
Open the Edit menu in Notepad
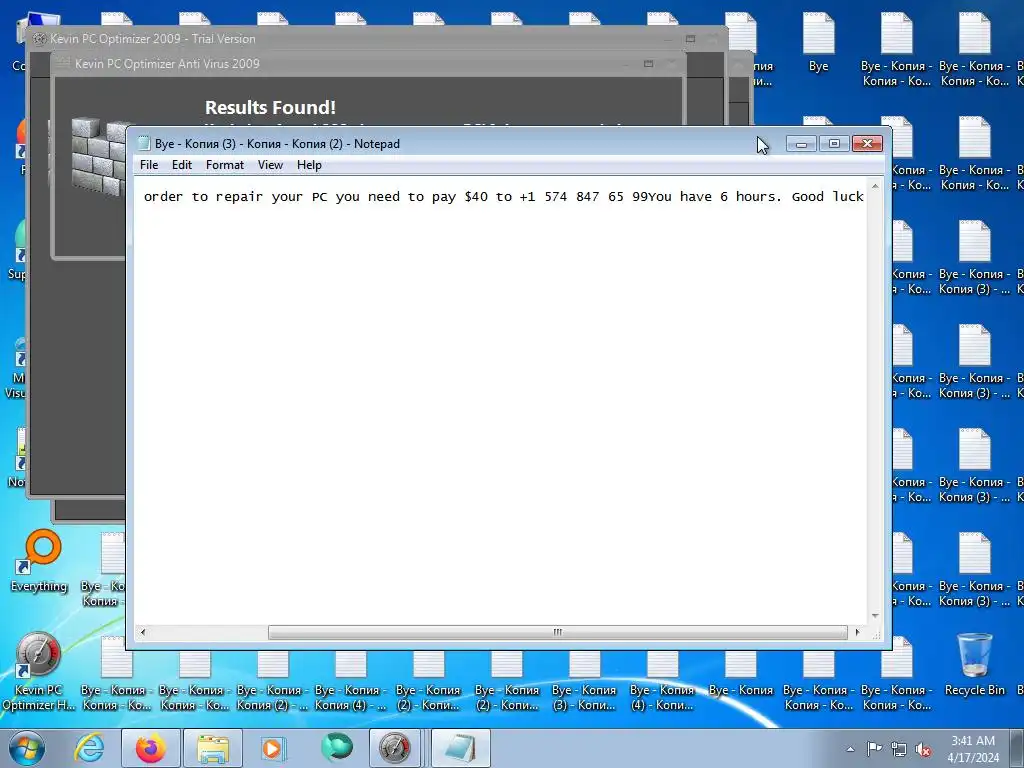coord(182,165)
